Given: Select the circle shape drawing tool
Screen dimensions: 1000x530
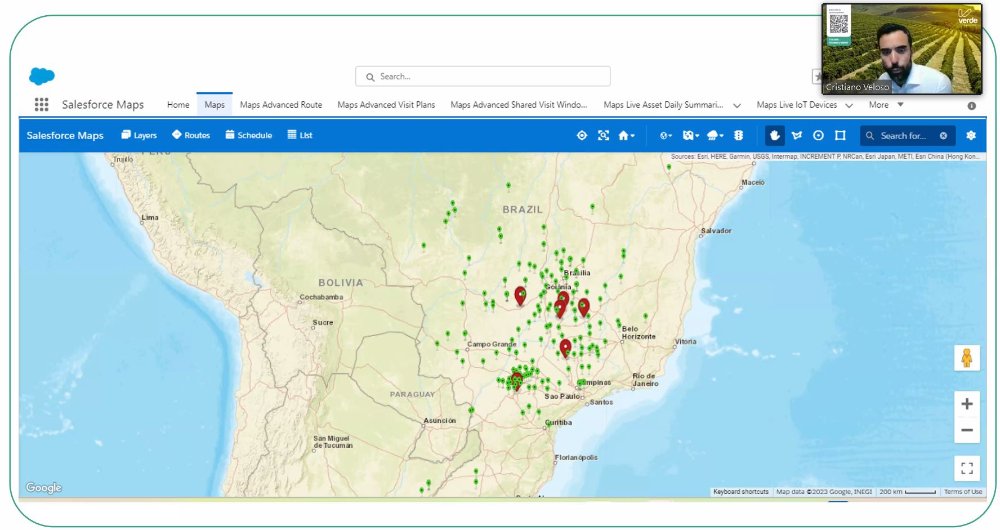Looking at the screenshot, I should [x=818, y=135].
